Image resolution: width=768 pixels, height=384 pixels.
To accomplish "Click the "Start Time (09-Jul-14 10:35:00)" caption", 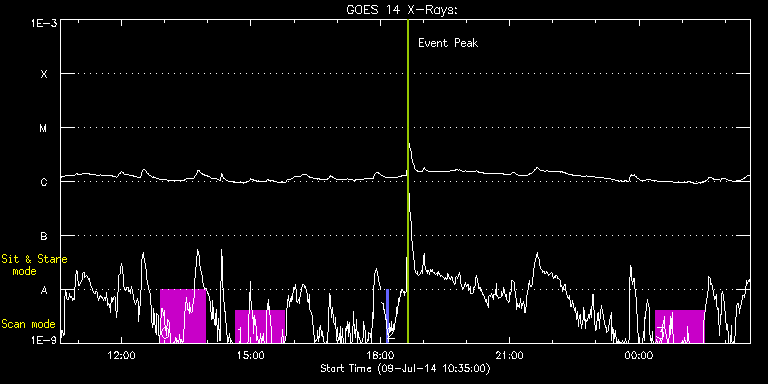I will coord(405,368).
